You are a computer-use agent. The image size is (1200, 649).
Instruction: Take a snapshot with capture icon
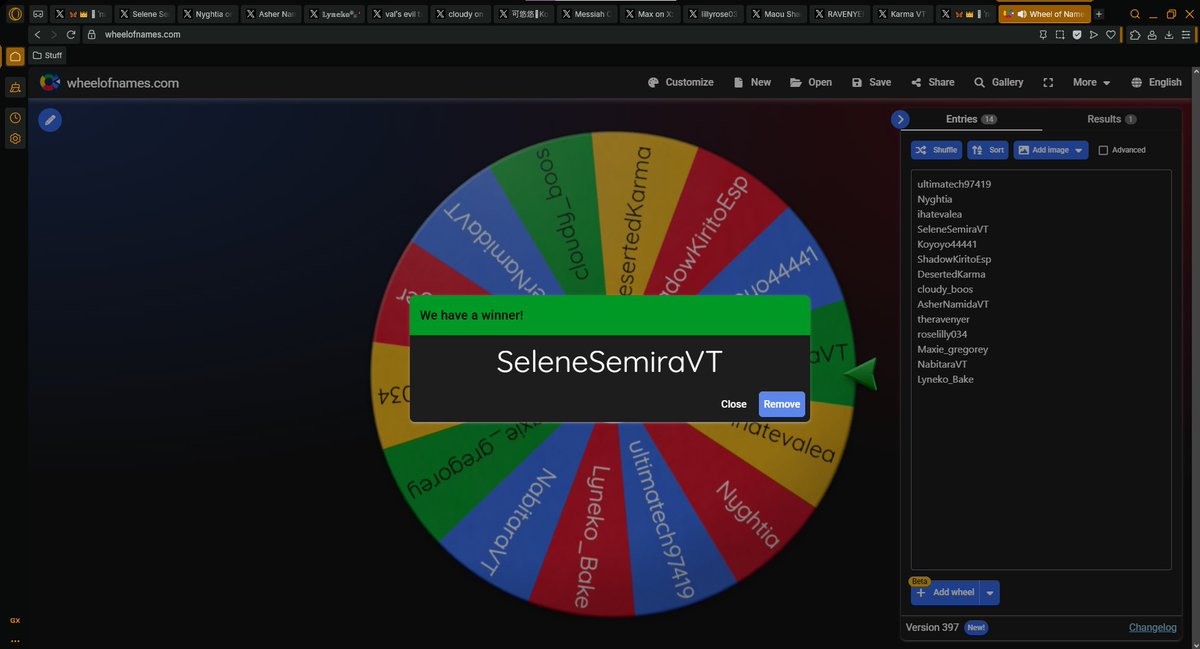pyautogui.click(x=1060, y=34)
